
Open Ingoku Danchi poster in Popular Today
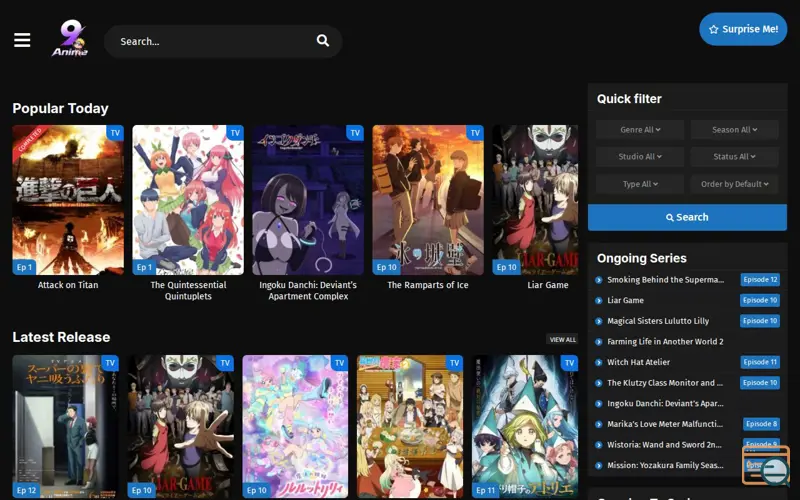coord(308,200)
